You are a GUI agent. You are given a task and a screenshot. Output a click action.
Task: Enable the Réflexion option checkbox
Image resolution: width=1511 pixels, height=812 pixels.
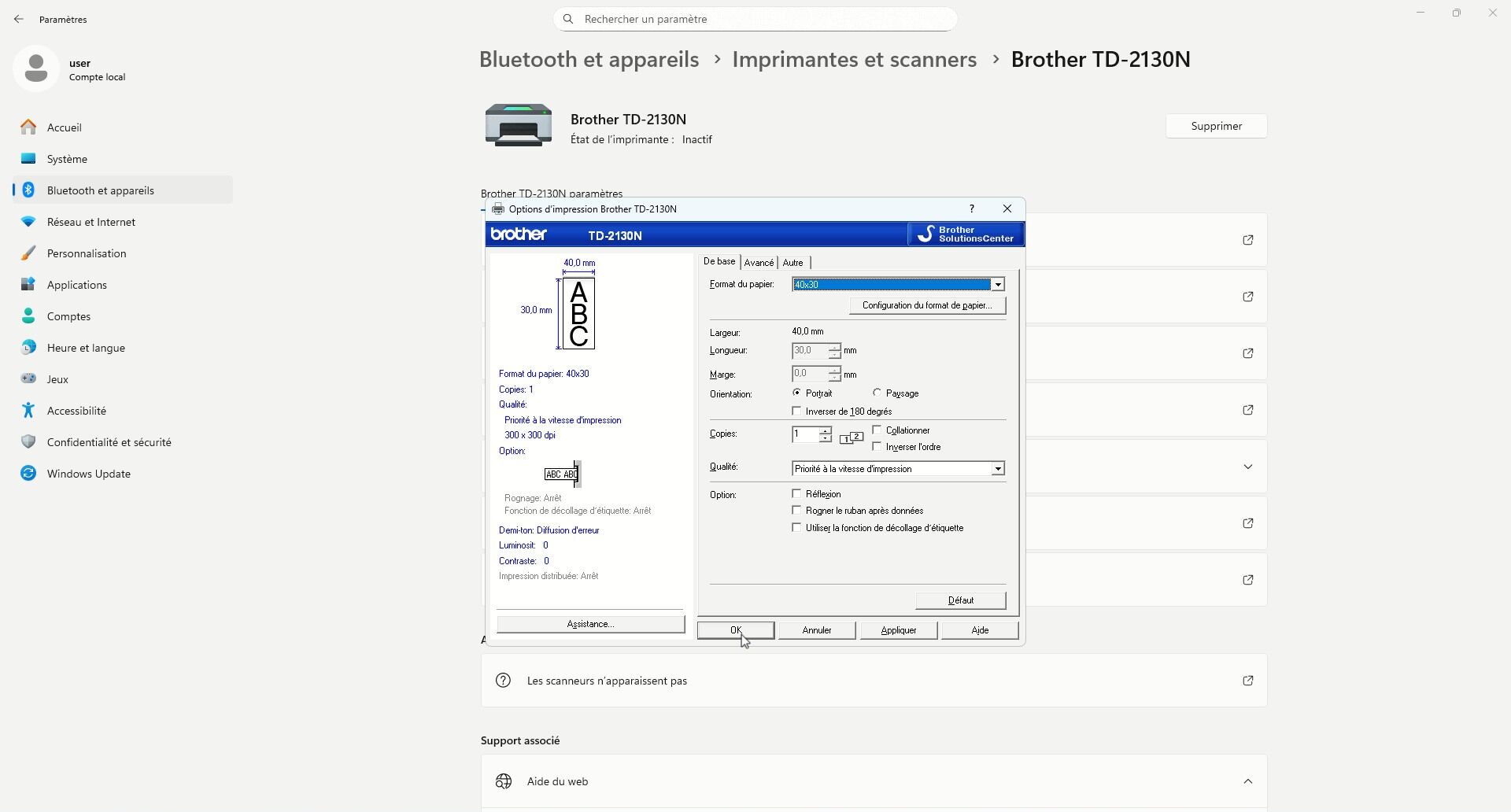pyautogui.click(x=797, y=493)
